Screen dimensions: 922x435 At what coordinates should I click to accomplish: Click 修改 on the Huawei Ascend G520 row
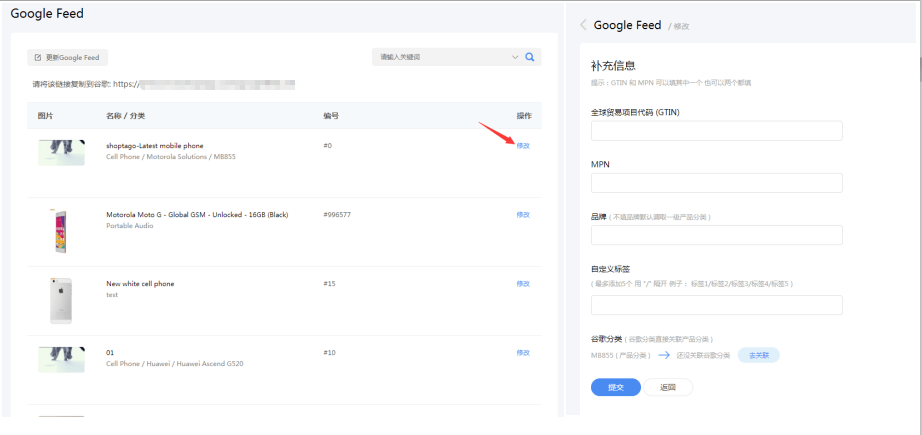coord(523,353)
